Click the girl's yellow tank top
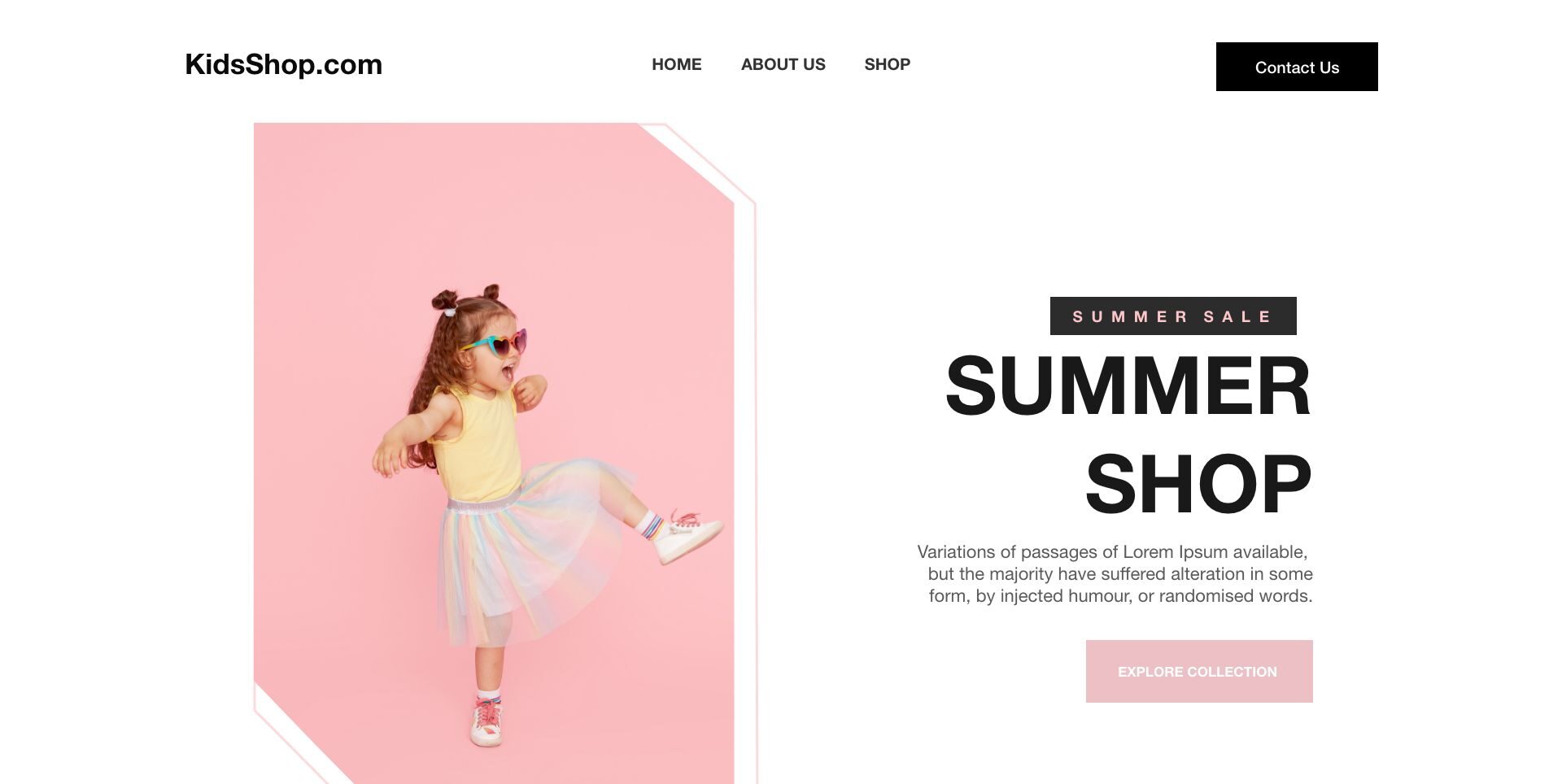Viewport: 1562px width, 784px height. coord(478,446)
